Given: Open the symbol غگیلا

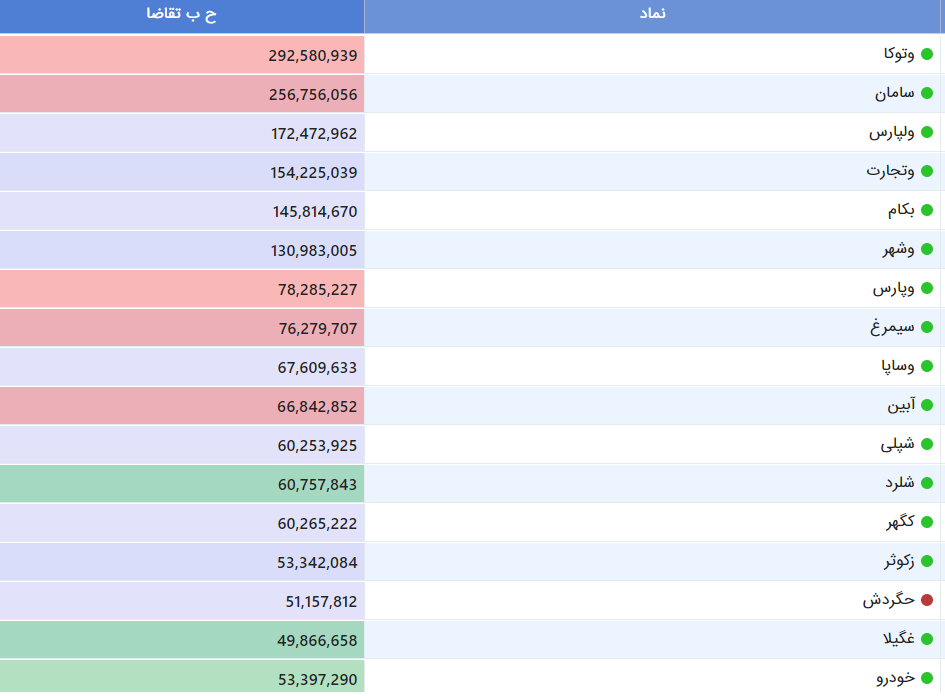Looking at the screenshot, I should (x=899, y=639).
